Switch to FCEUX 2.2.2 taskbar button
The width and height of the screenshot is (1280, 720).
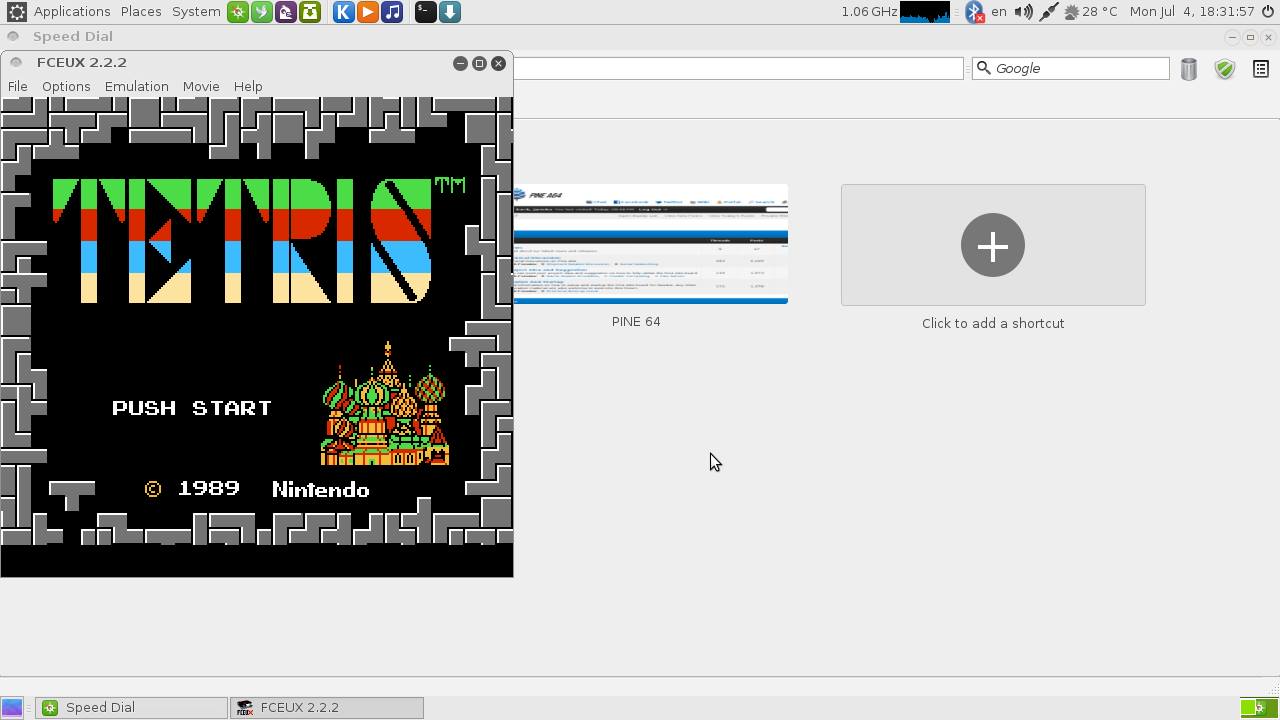click(x=326, y=708)
